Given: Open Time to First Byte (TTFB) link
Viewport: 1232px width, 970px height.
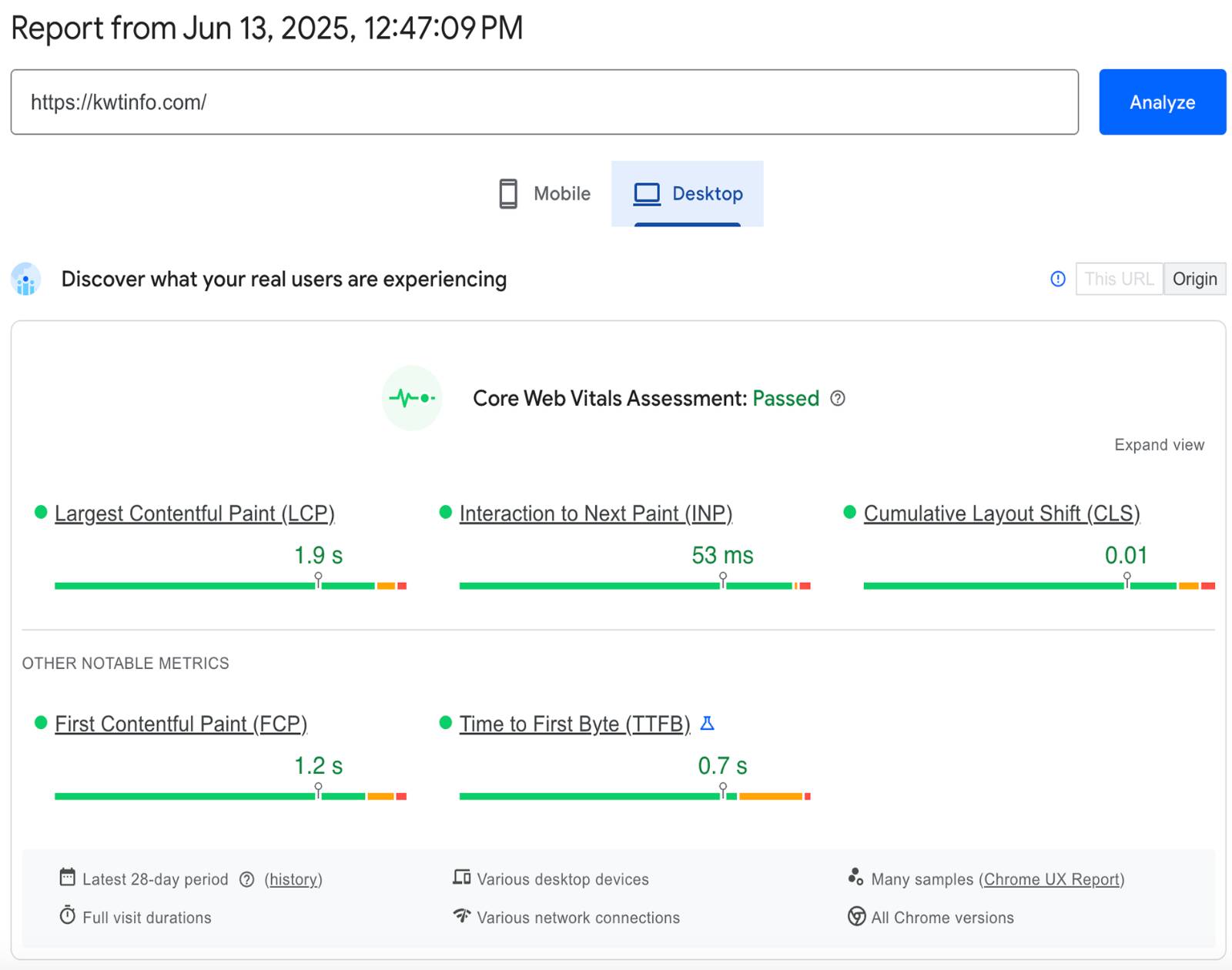Looking at the screenshot, I should click(x=575, y=724).
